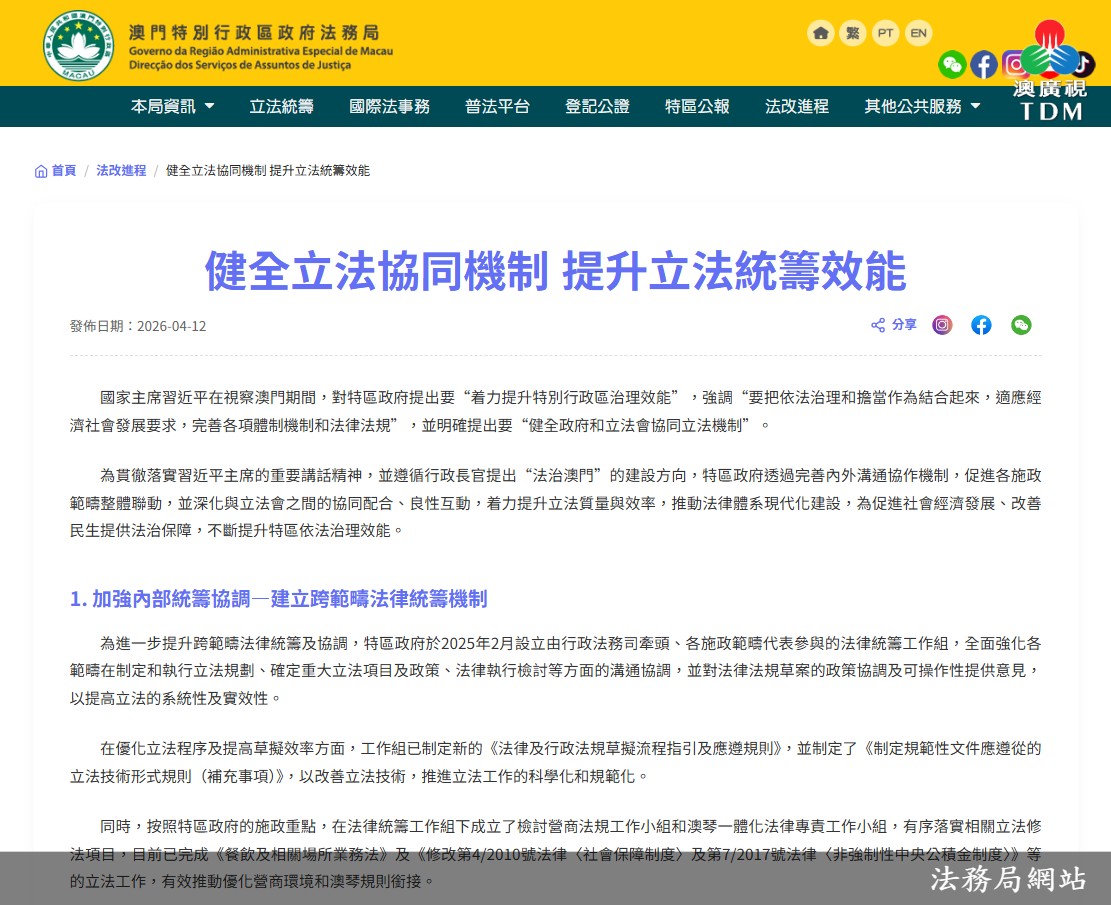Open the WeChat icon in the top banner
This screenshot has height=905, width=1111.
(953, 65)
